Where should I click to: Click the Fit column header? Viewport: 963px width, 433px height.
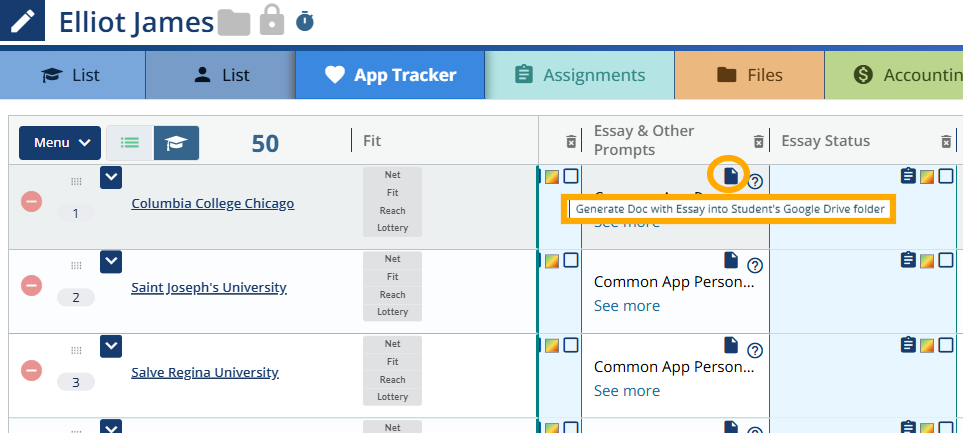(372, 141)
